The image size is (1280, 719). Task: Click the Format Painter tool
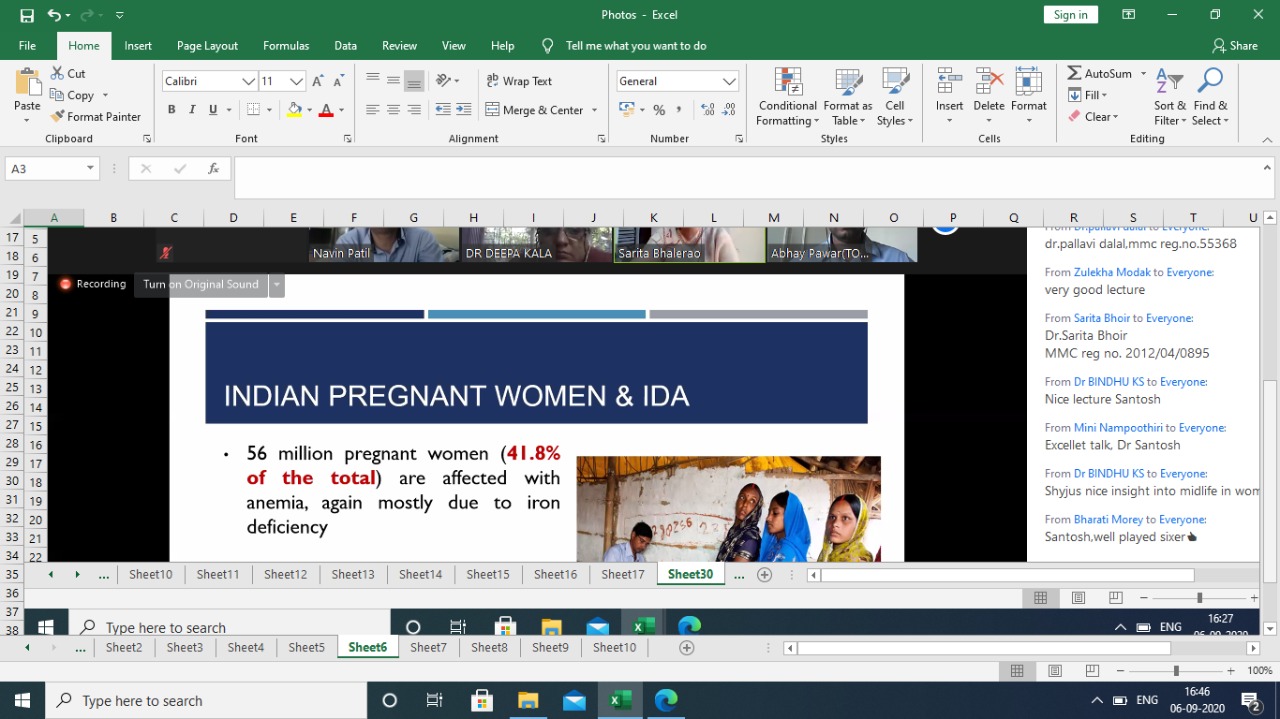click(x=96, y=116)
